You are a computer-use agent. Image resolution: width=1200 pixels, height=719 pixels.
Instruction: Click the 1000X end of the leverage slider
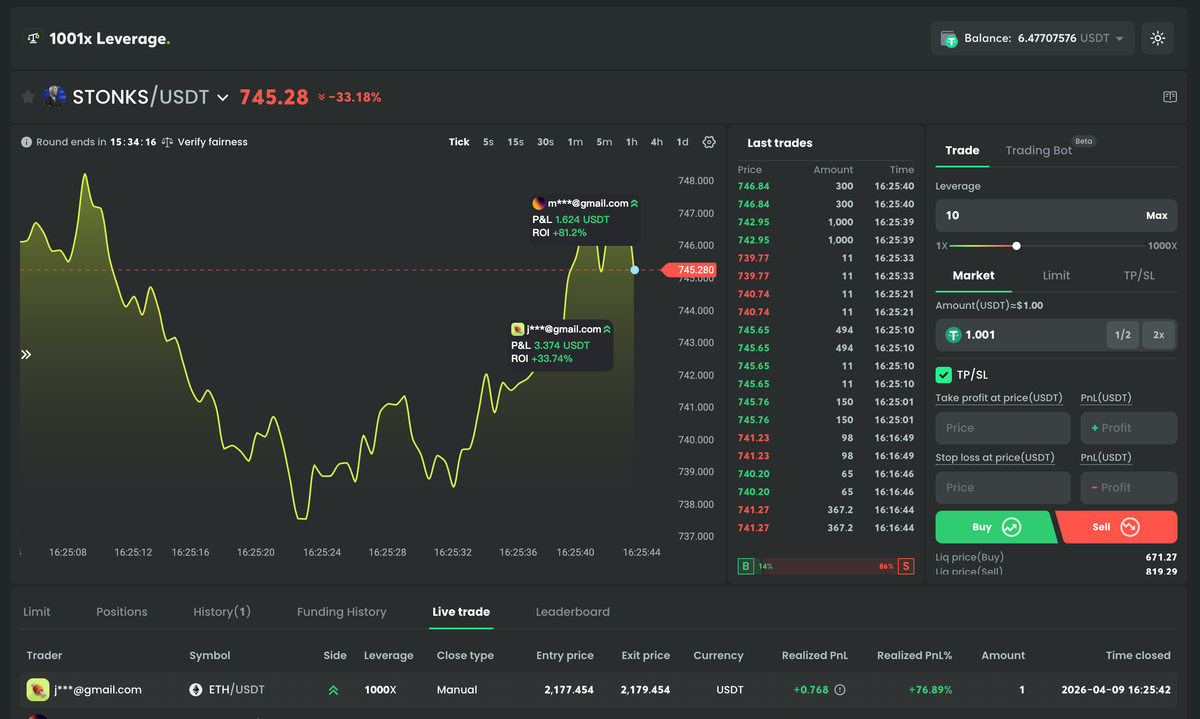point(1163,246)
